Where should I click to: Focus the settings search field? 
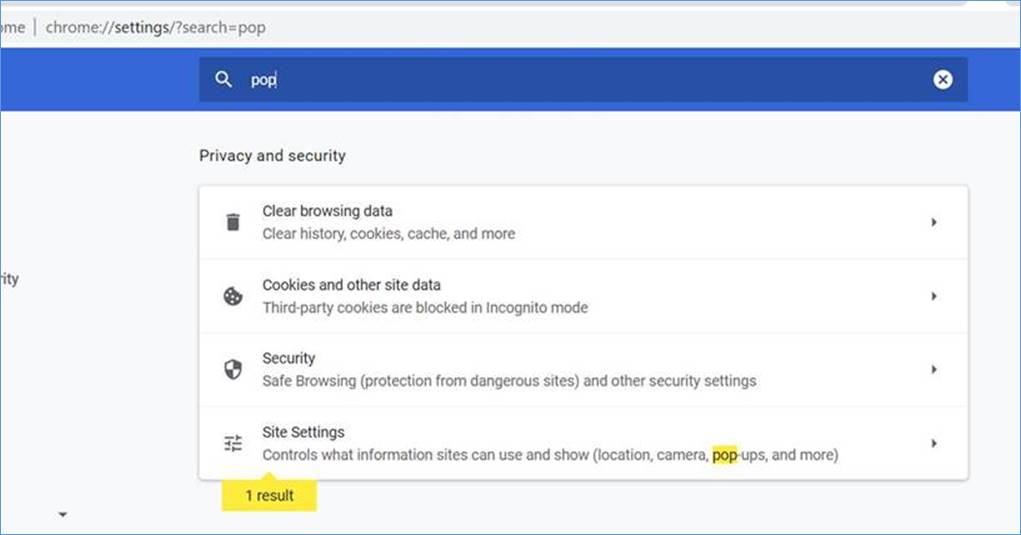click(x=580, y=80)
